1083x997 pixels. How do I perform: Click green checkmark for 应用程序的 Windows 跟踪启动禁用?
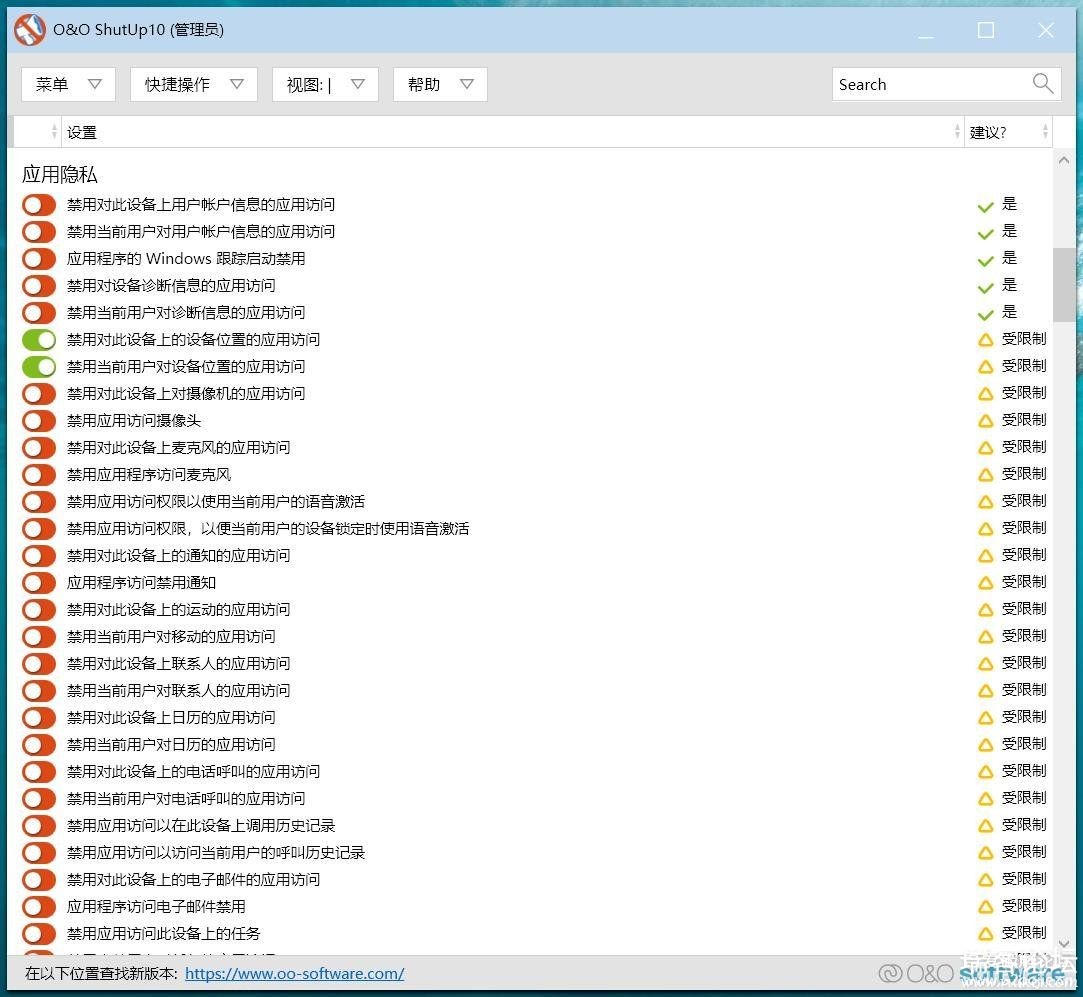tap(986, 260)
